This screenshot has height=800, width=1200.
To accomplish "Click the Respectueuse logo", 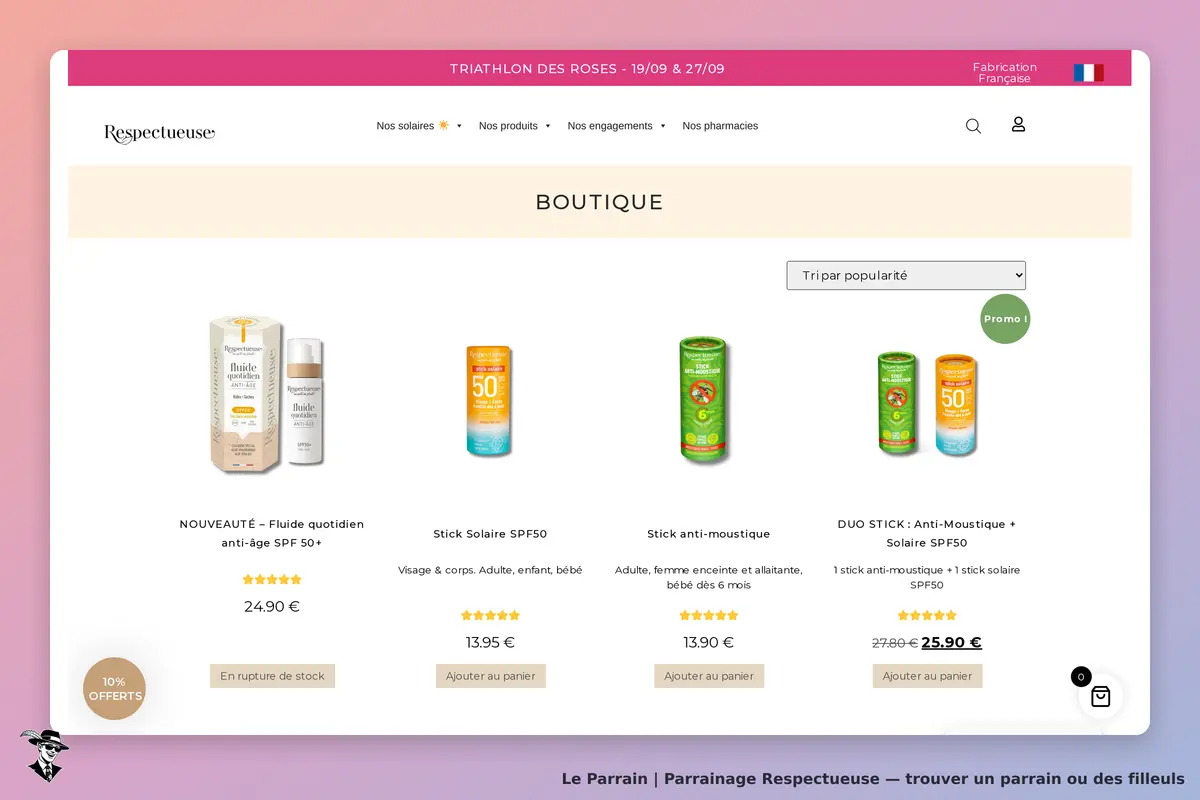I will pos(160,133).
